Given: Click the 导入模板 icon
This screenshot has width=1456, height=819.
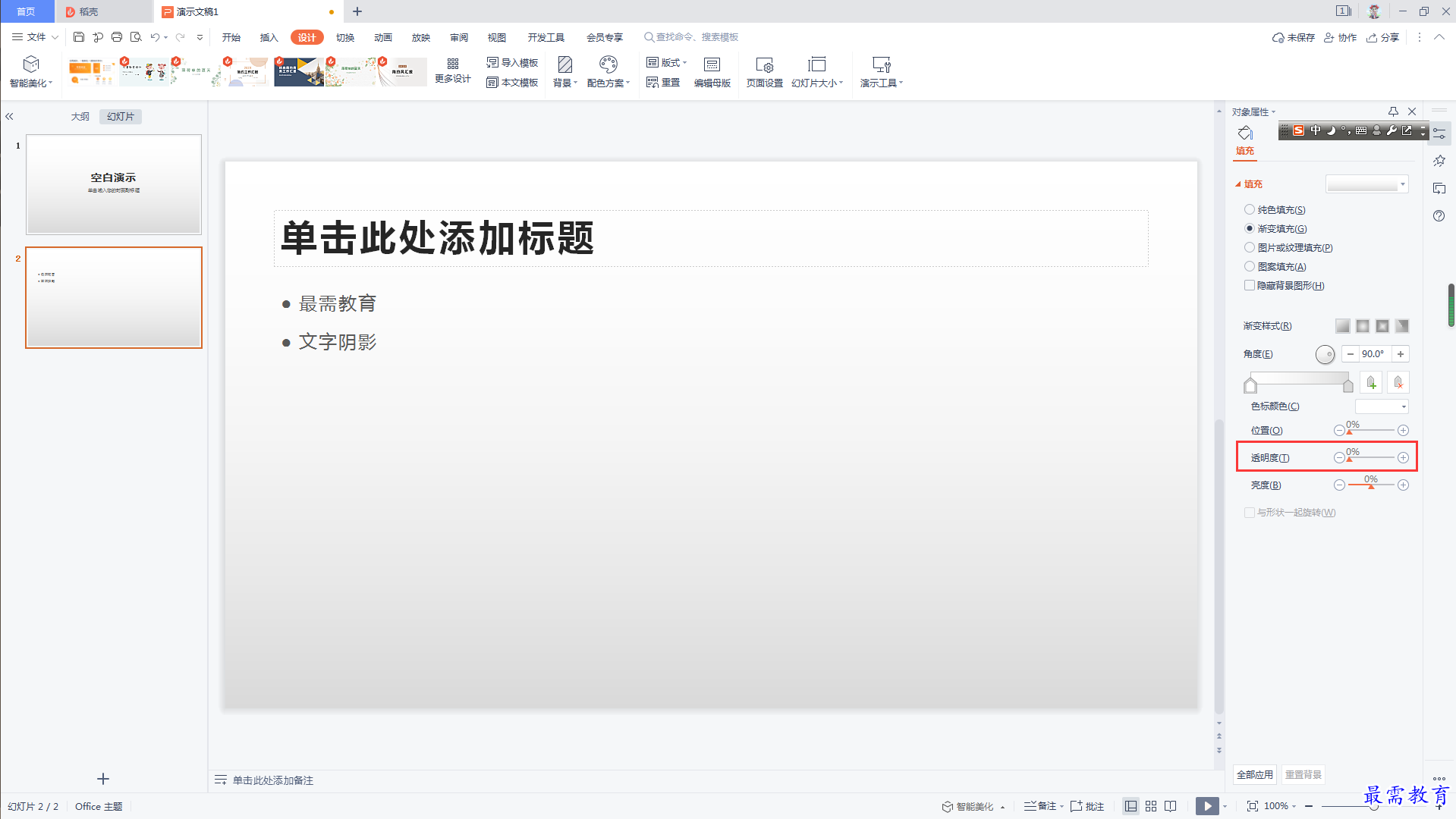Looking at the screenshot, I should 492,62.
